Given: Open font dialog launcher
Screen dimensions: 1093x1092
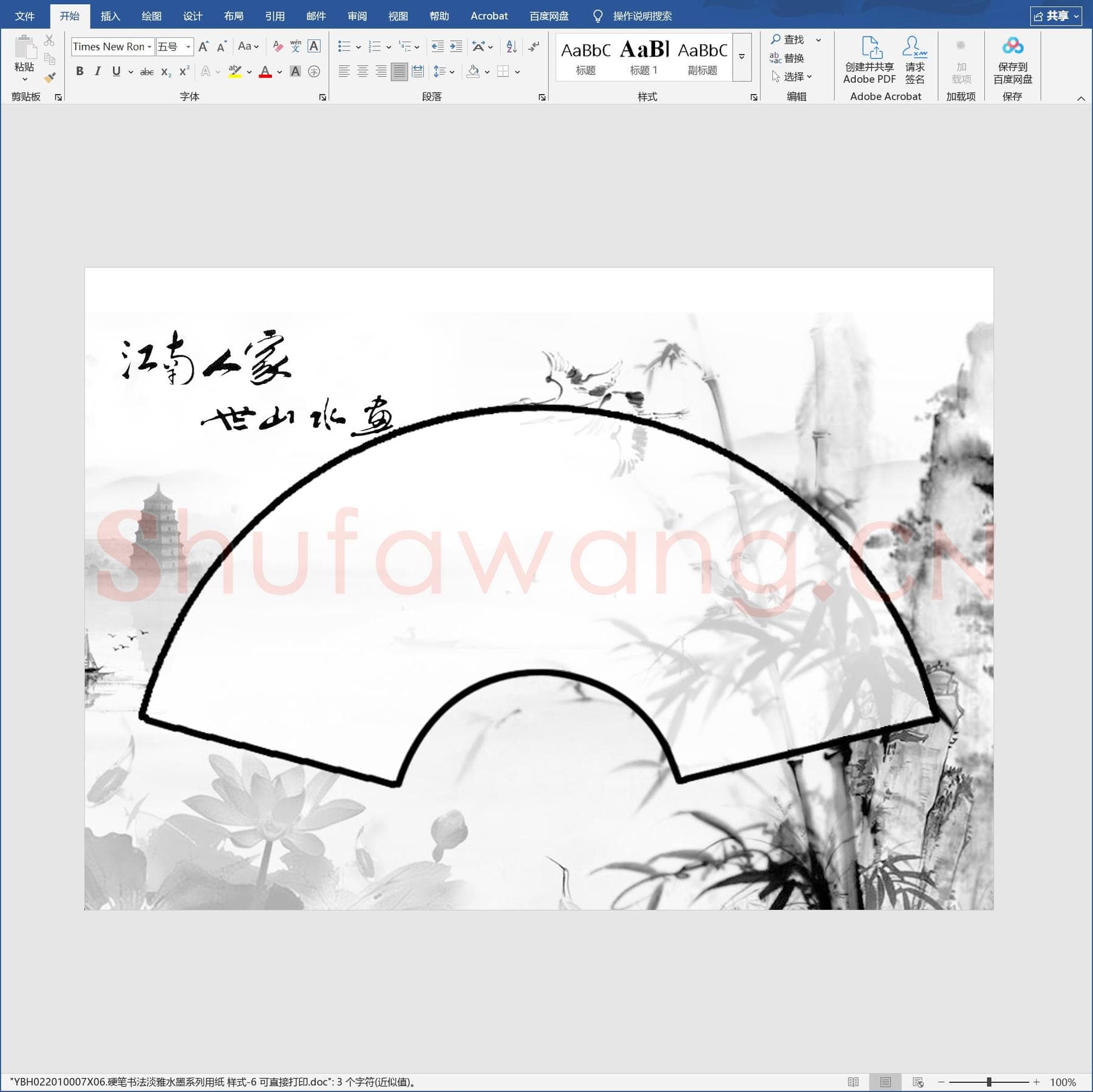Looking at the screenshot, I should point(322,97).
